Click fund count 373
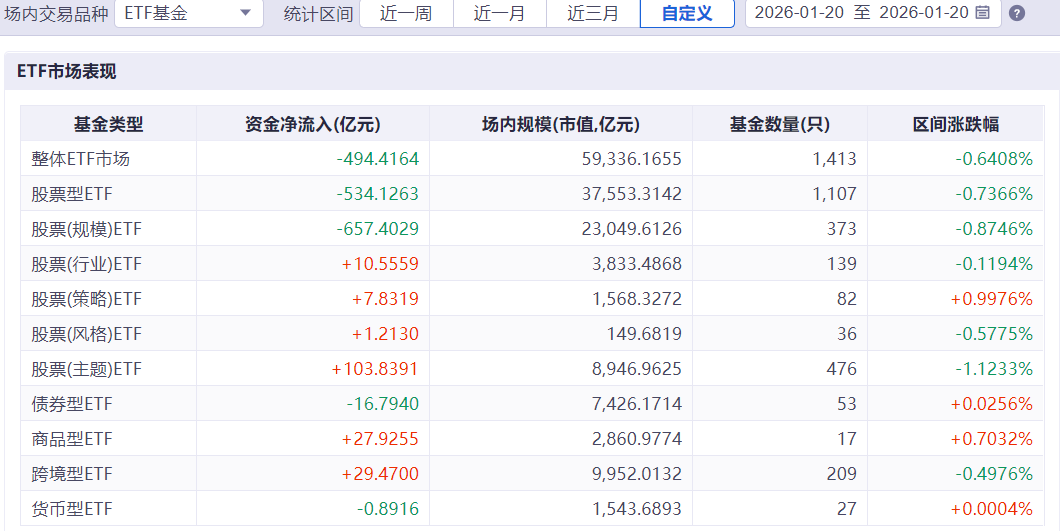This screenshot has height=531, width=1060. pos(842,229)
